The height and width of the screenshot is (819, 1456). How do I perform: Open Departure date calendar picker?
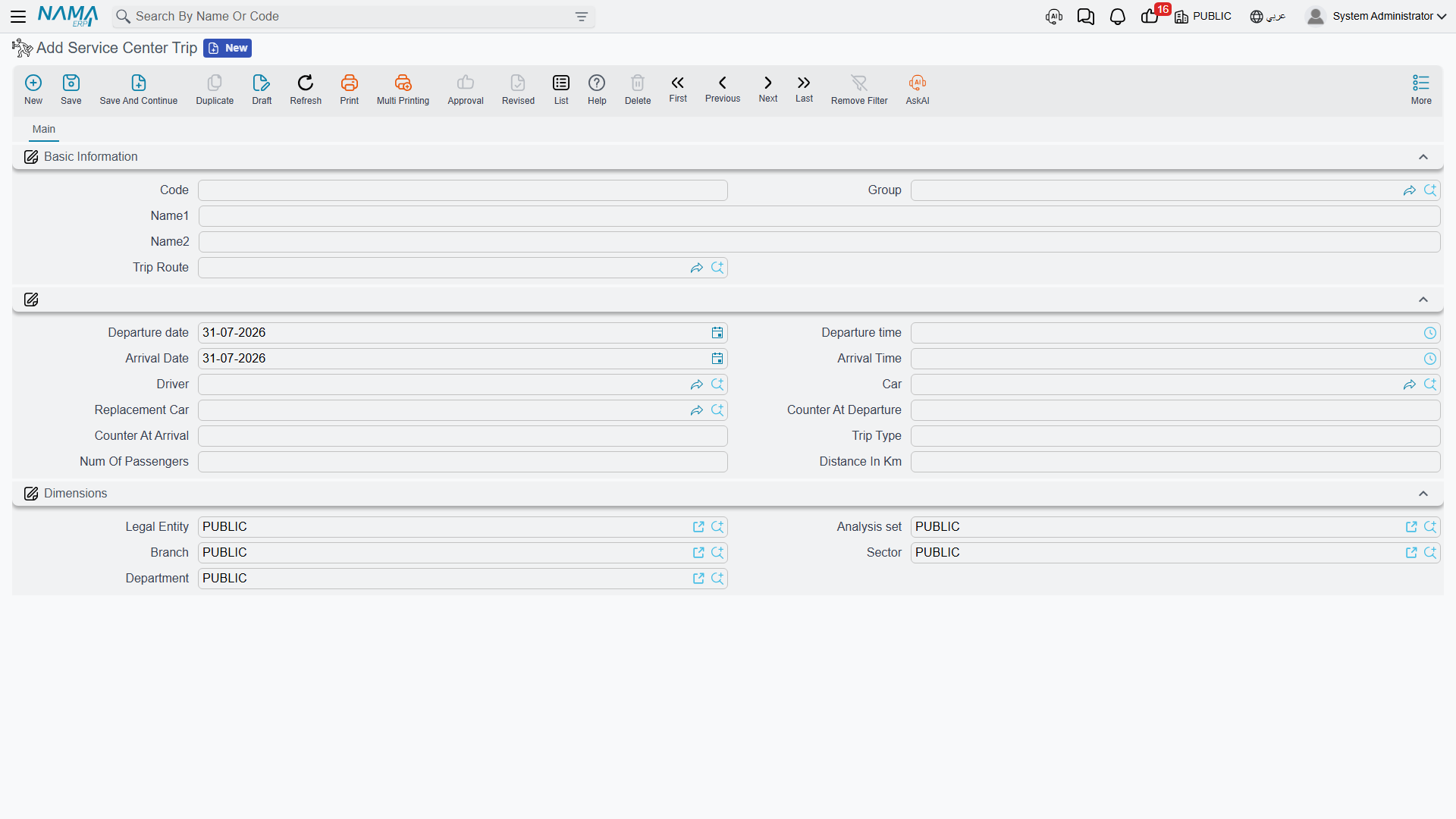tap(717, 333)
